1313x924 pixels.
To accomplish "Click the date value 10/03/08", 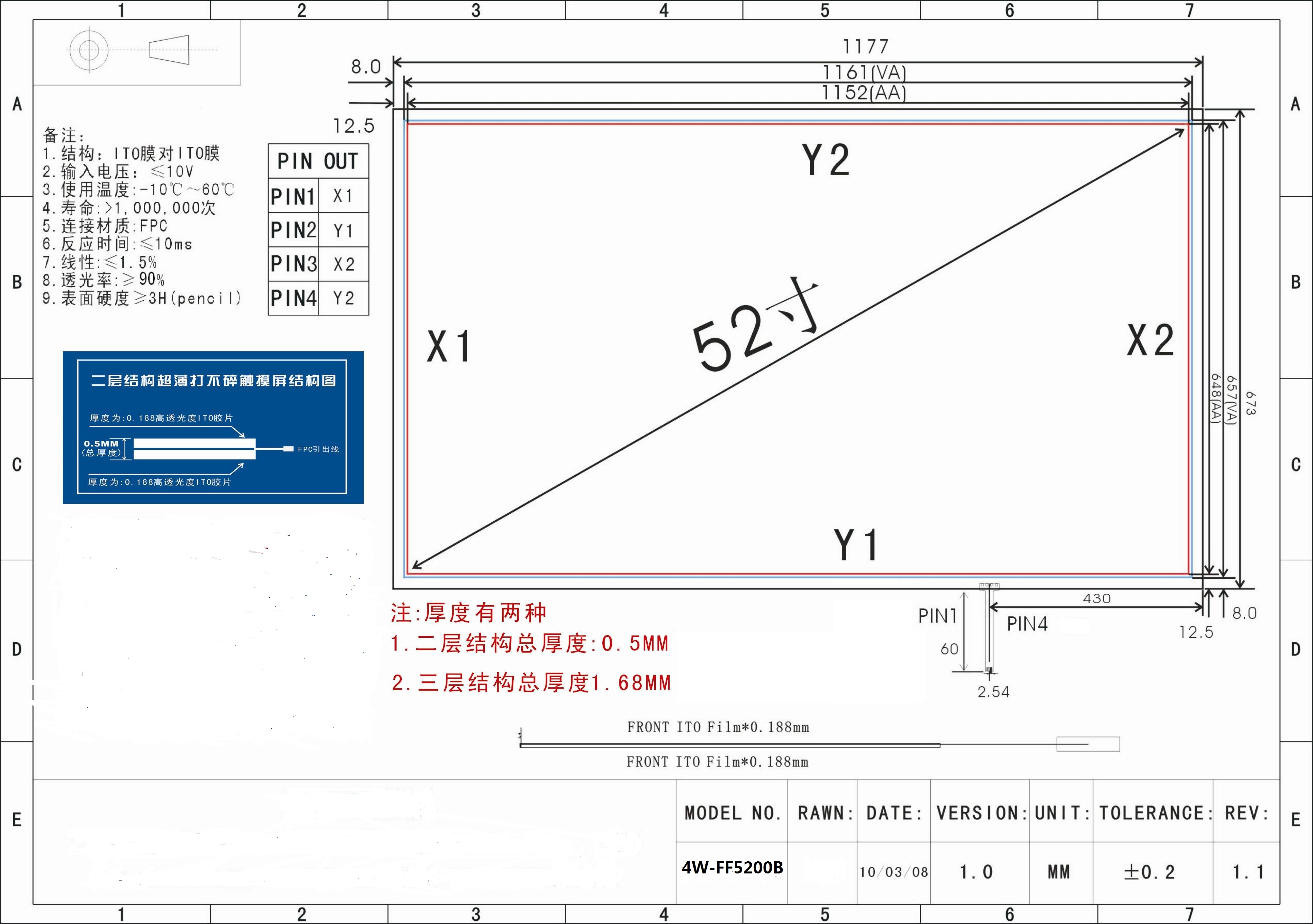I will (x=893, y=872).
